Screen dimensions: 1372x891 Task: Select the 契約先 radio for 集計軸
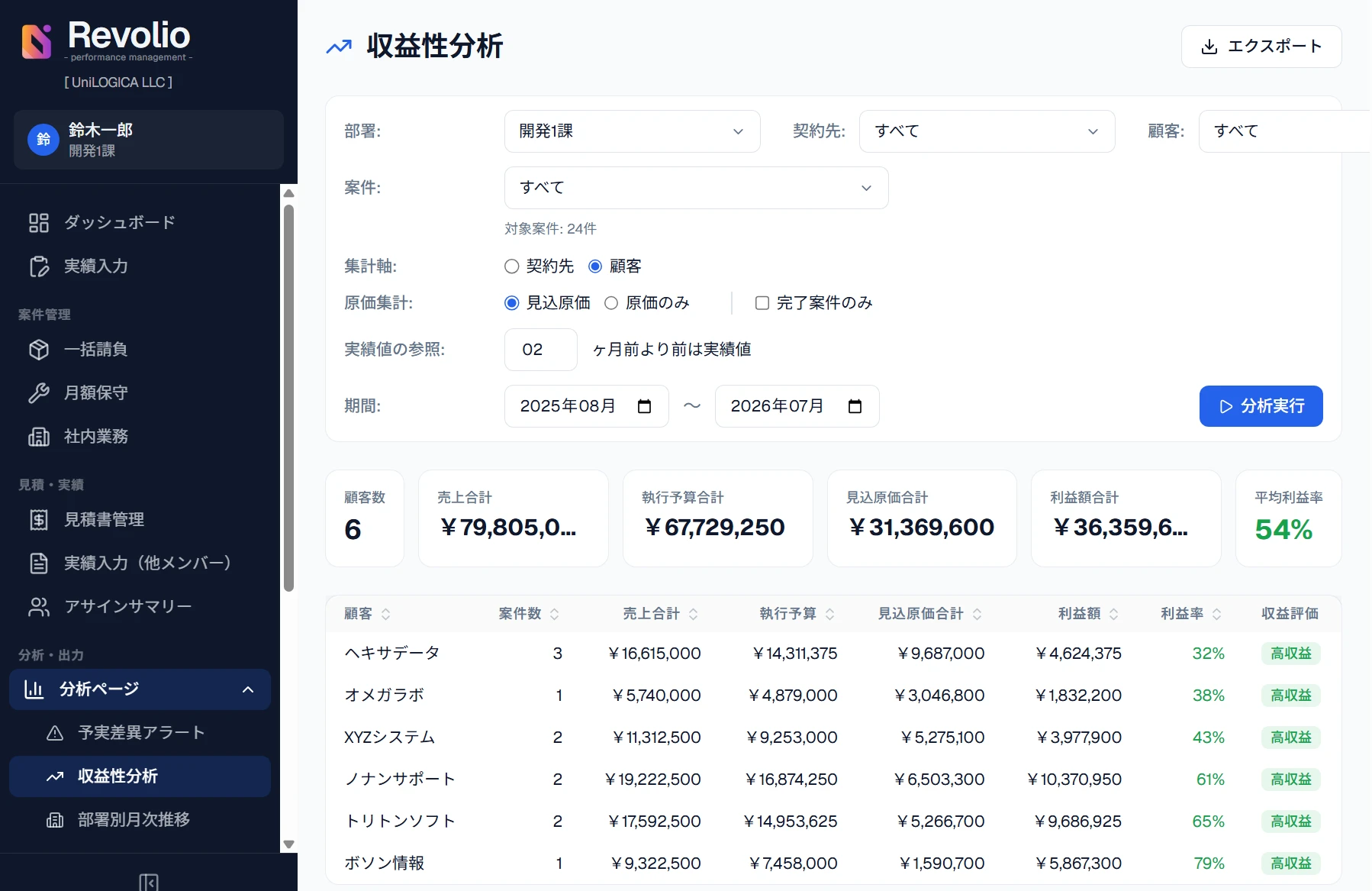coord(512,266)
